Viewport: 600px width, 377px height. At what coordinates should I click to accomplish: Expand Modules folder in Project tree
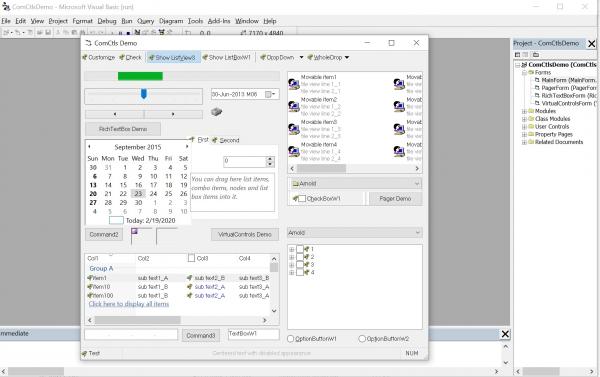point(524,111)
